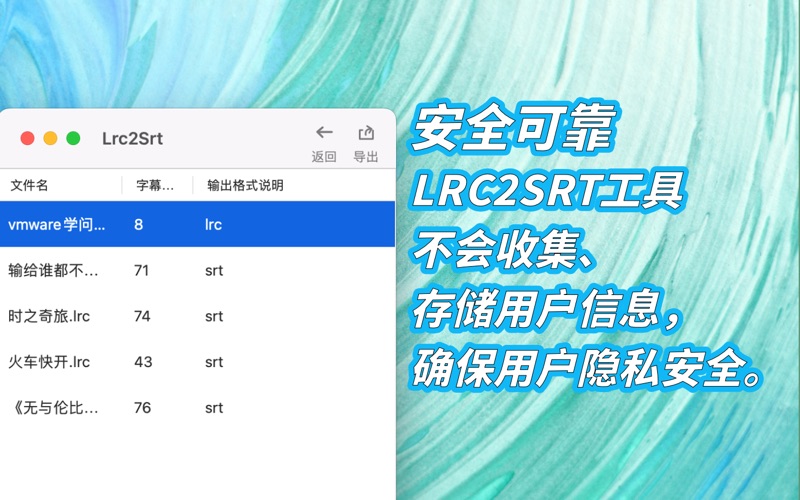Click subtitle count 71 cell
Viewport: 800px width, 500px height.
(x=141, y=270)
